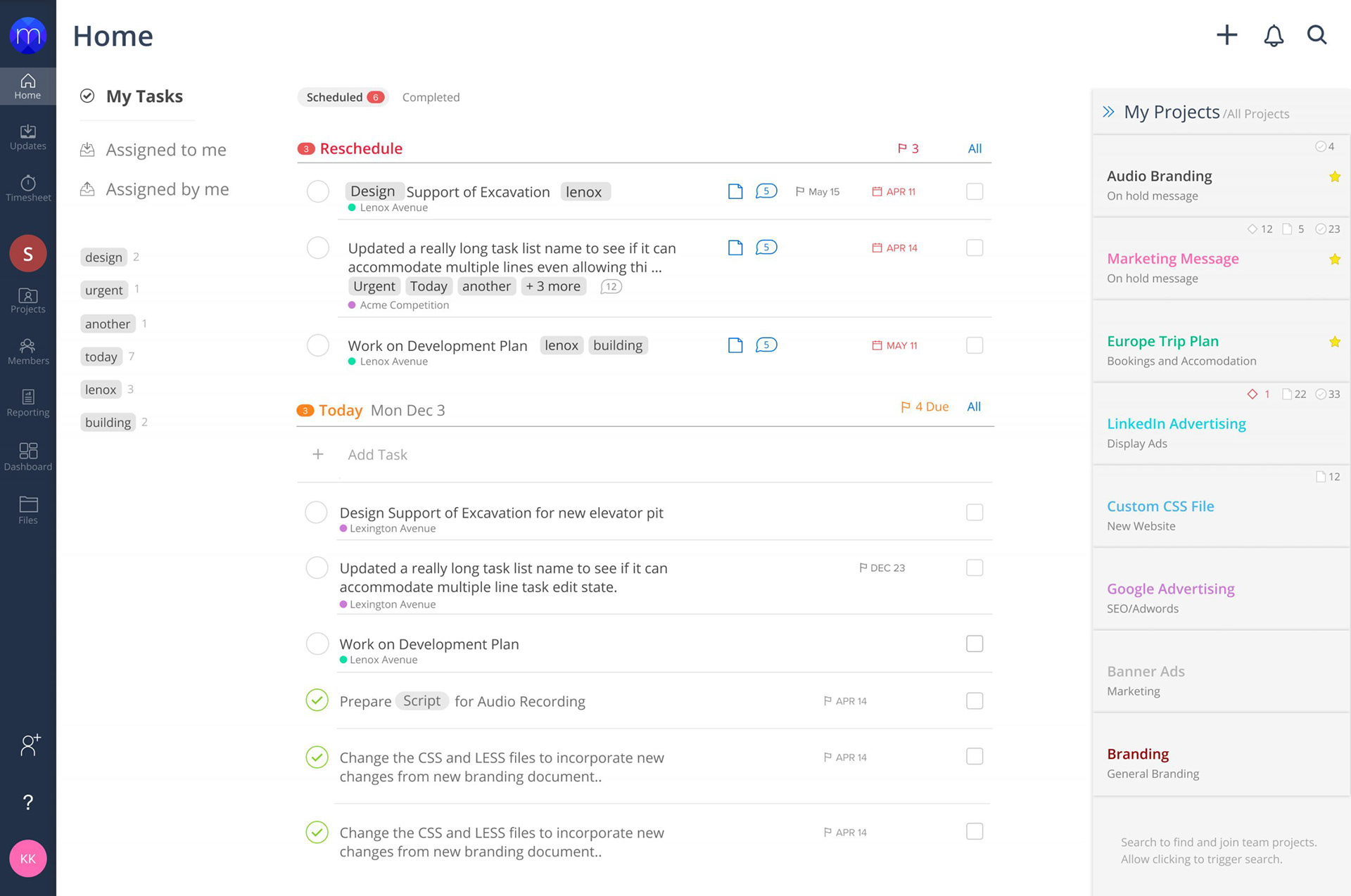Check the box for Lenox Design Support task

[x=975, y=191]
